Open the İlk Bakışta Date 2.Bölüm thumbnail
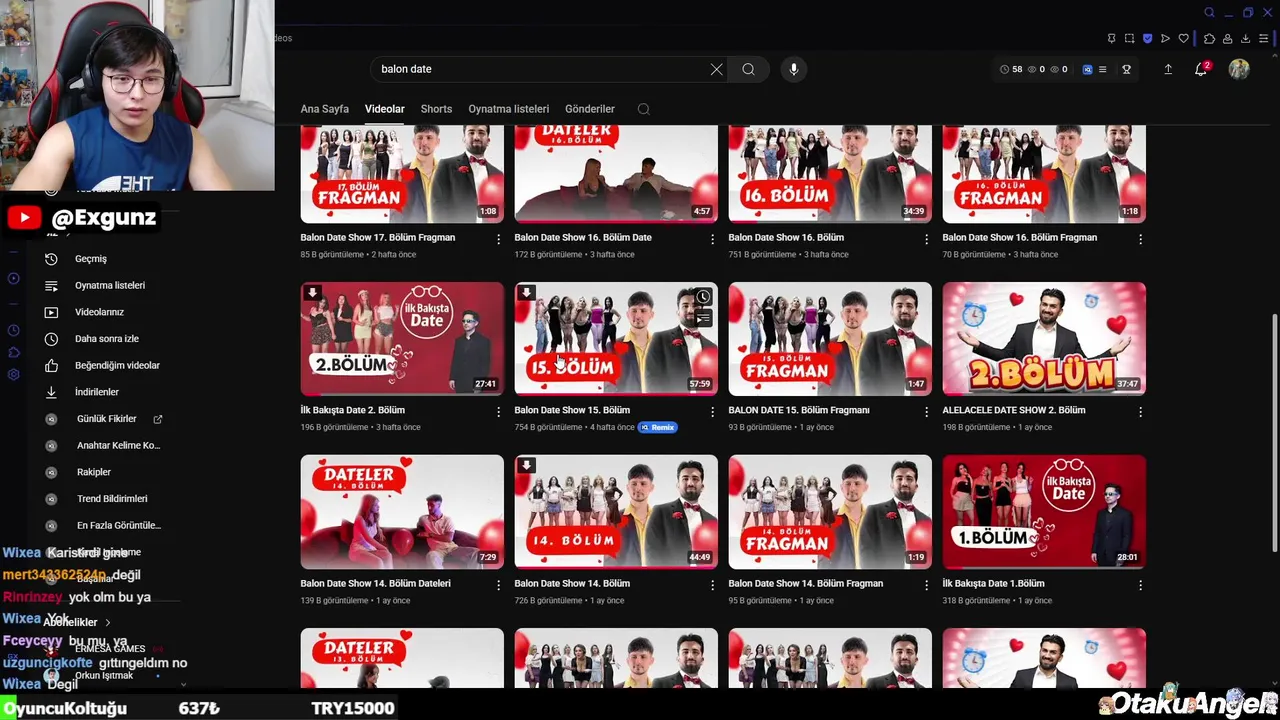The image size is (1280, 720). click(x=402, y=339)
